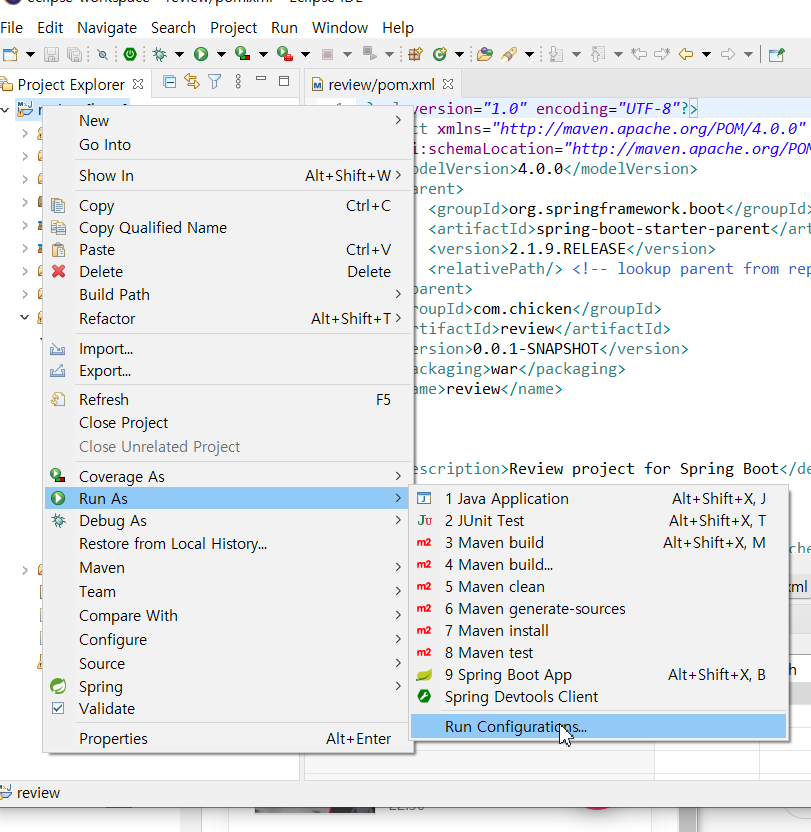Screen dimensions: 811x832
Task: Maximize the Project Explorer view
Action: [x=284, y=82]
